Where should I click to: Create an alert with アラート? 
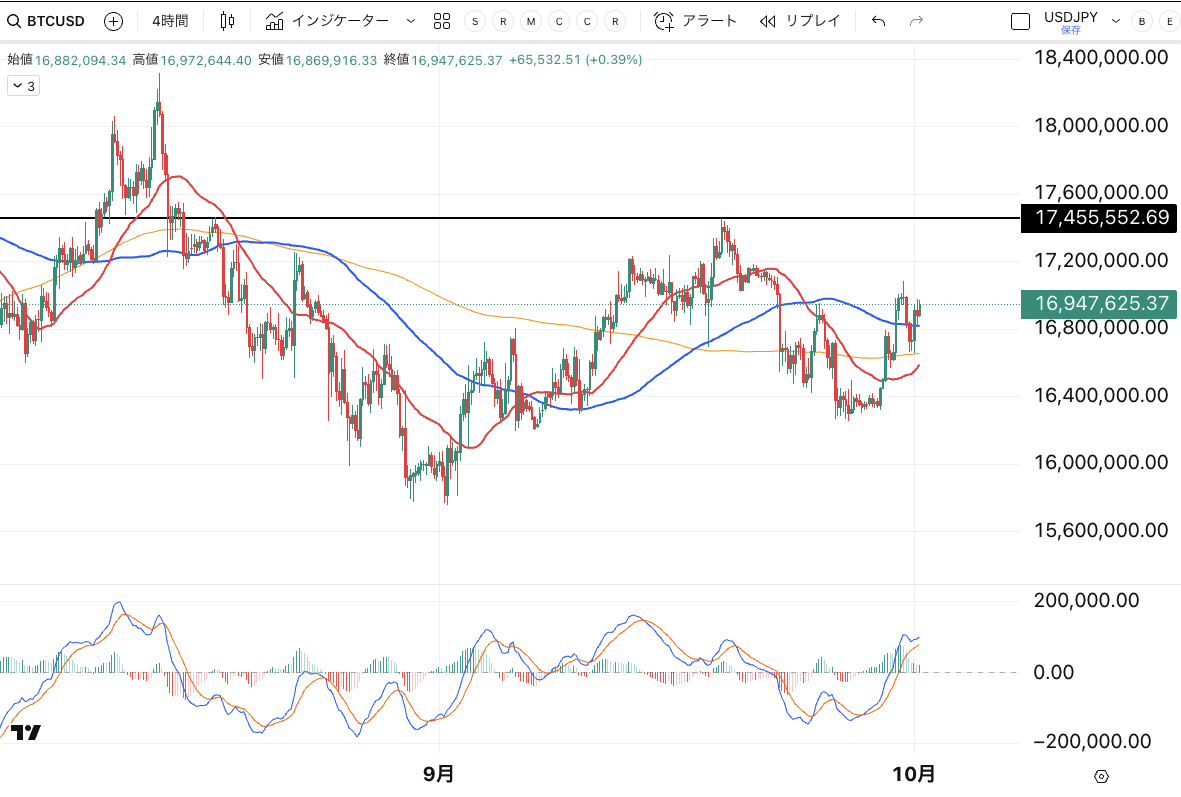click(x=695, y=20)
